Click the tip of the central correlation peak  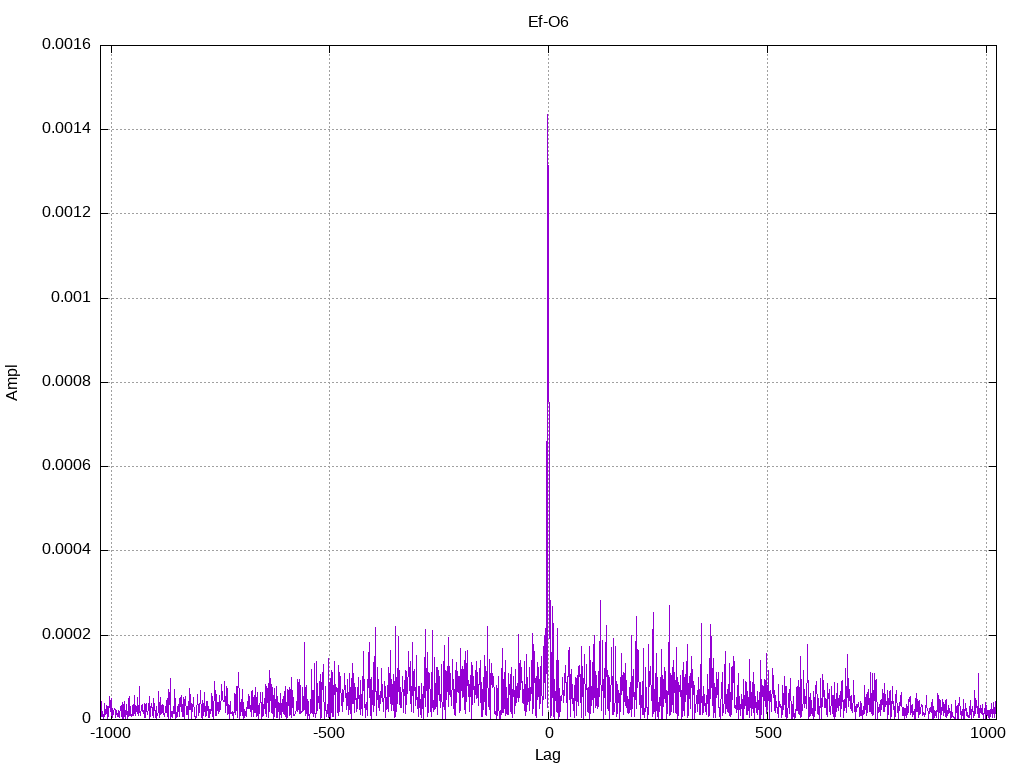click(547, 116)
